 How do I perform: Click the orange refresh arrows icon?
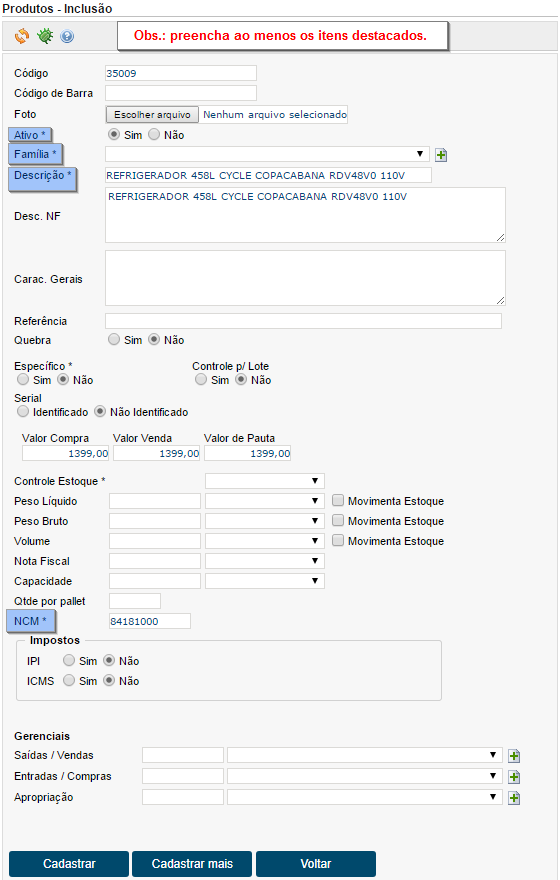pyautogui.click(x=22, y=36)
